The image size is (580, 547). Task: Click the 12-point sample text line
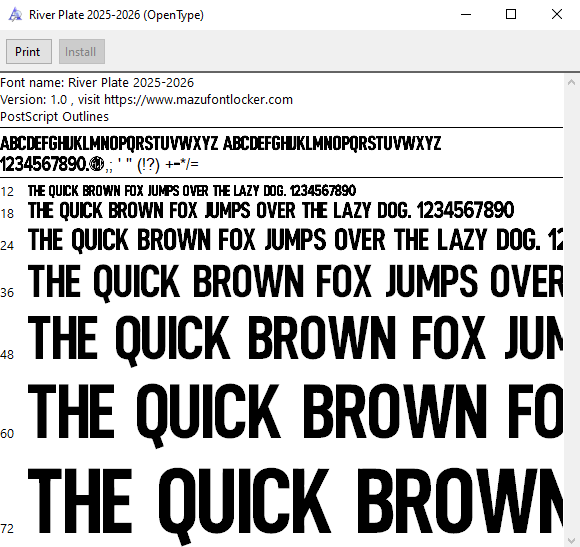(192, 191)
